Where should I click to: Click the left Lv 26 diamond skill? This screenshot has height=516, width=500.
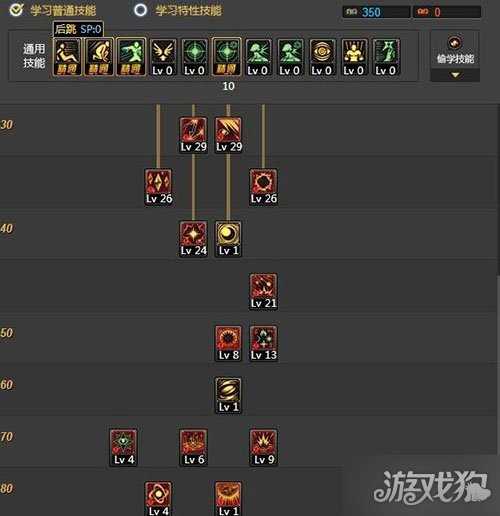[159, 187]
